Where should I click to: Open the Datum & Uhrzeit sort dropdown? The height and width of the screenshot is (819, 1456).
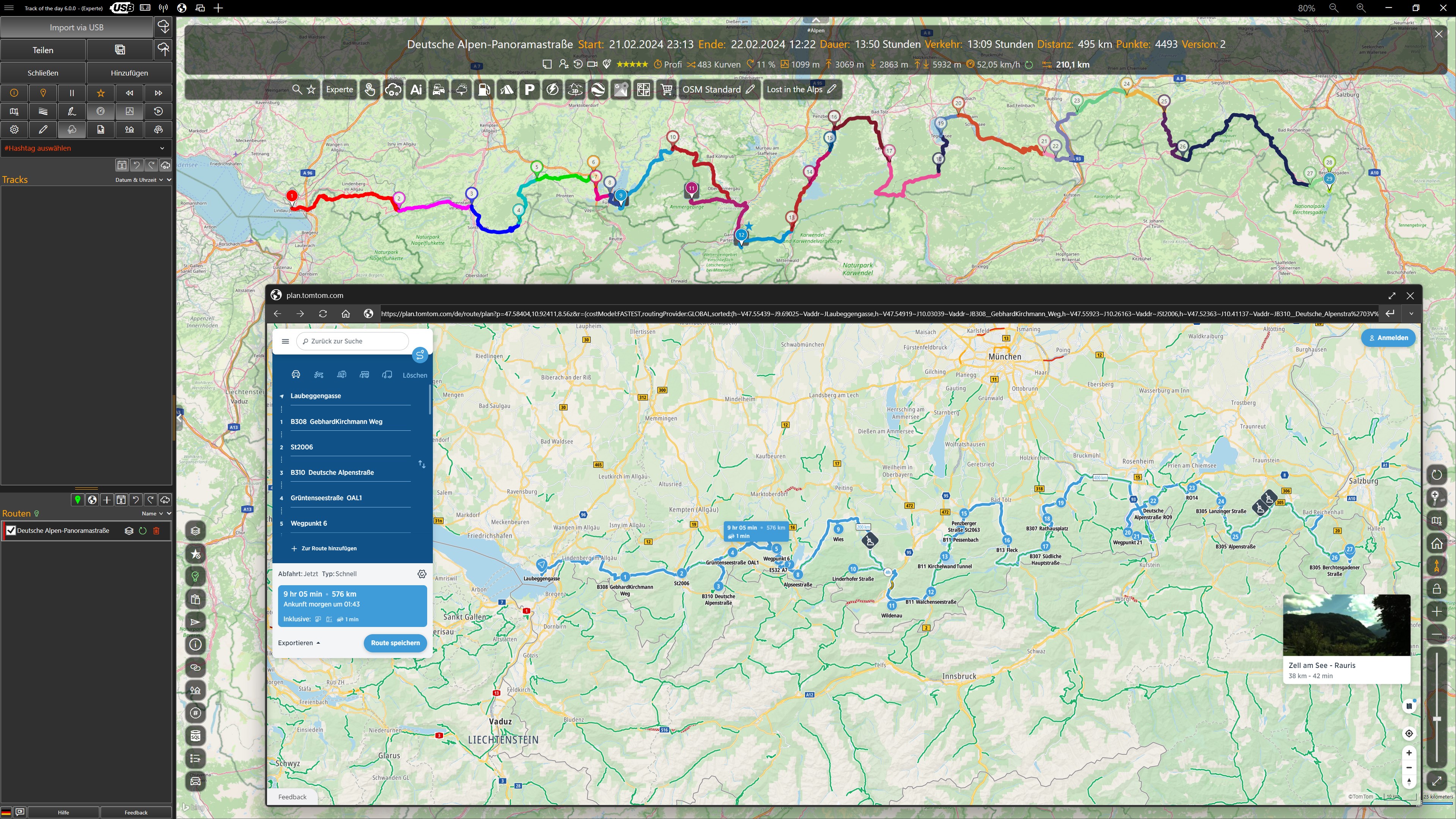(x=139, y=180)
